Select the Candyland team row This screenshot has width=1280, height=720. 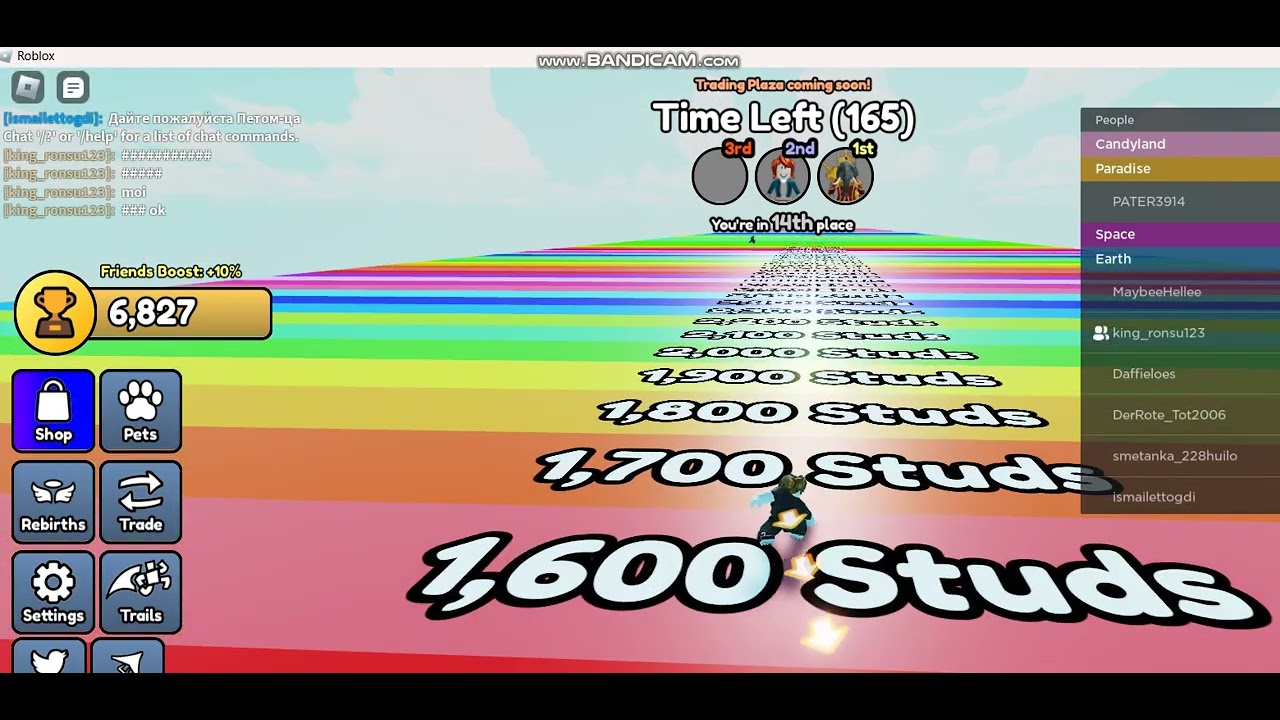point(1180,144)
